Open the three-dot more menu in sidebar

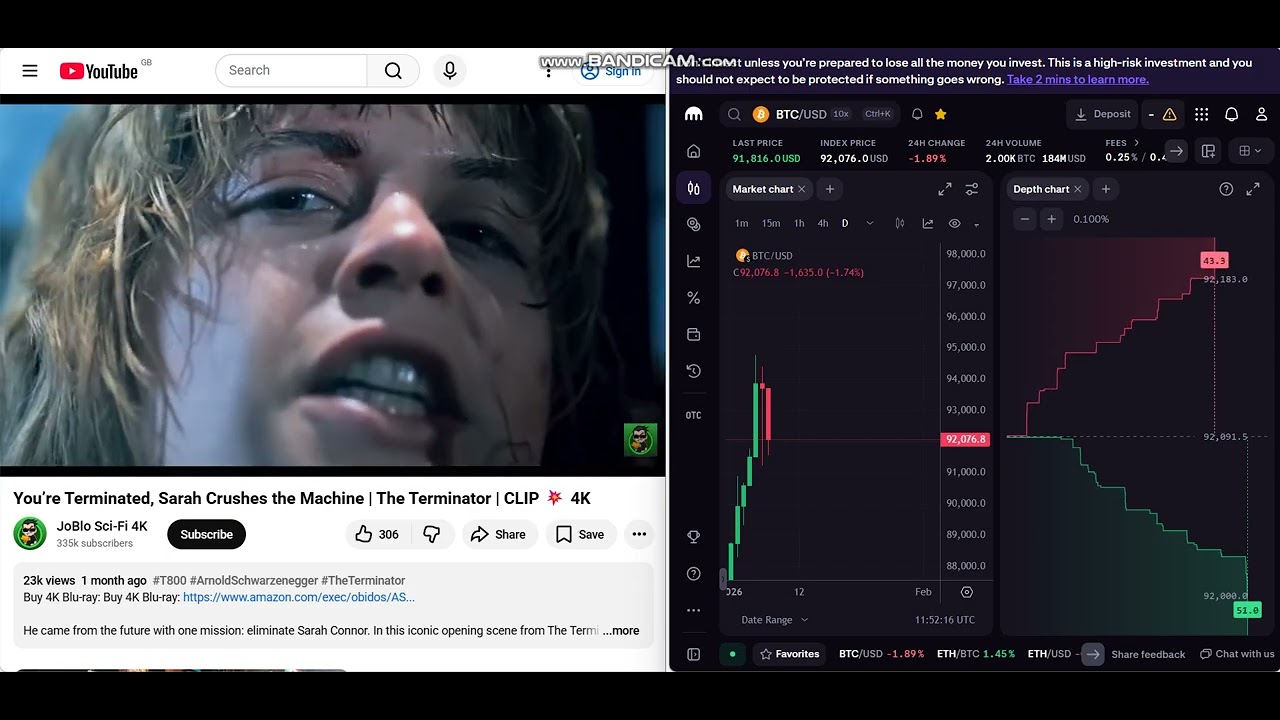(693, 610)
